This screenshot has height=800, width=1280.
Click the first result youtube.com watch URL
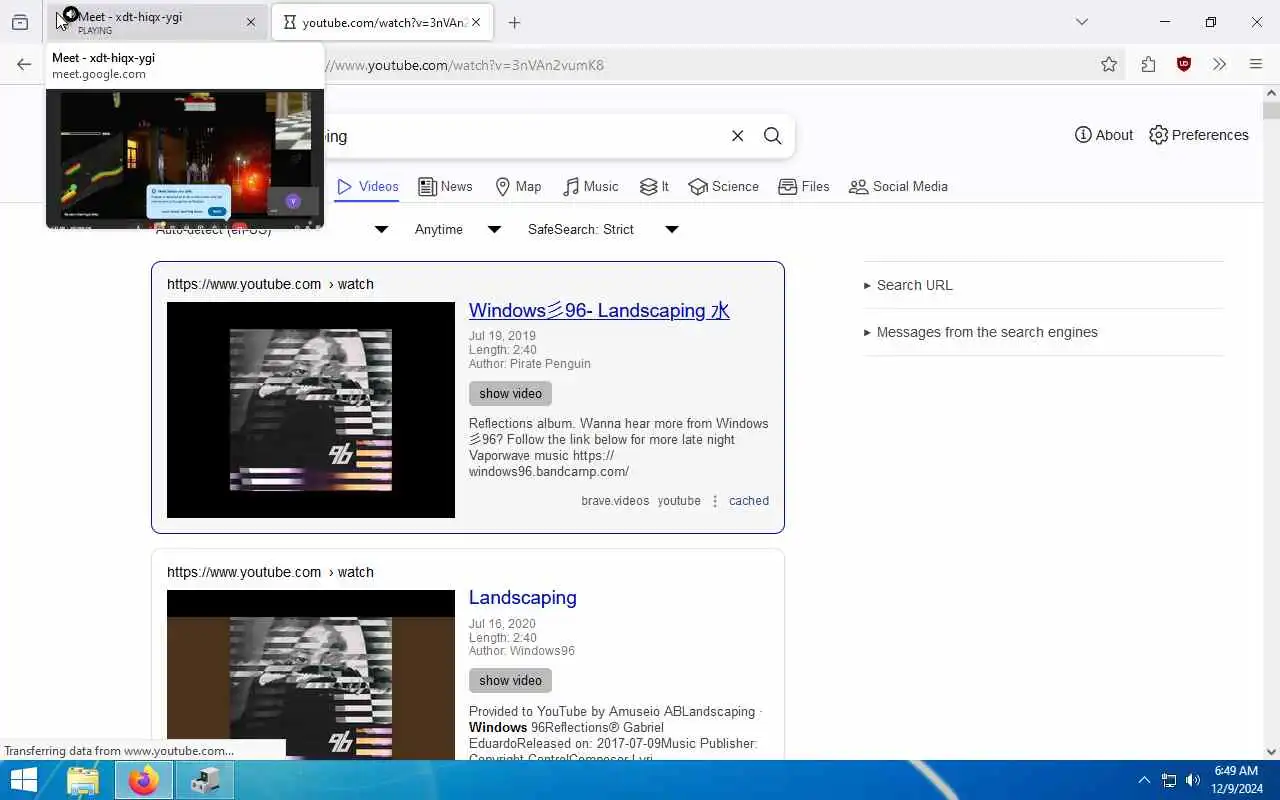(x=270, y=284)
